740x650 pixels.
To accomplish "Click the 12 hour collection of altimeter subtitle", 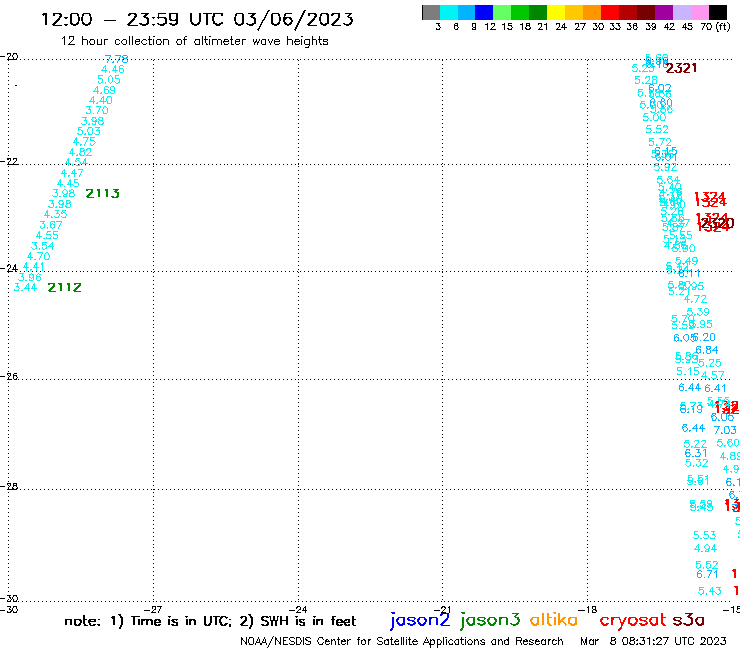I will (194, 41).
